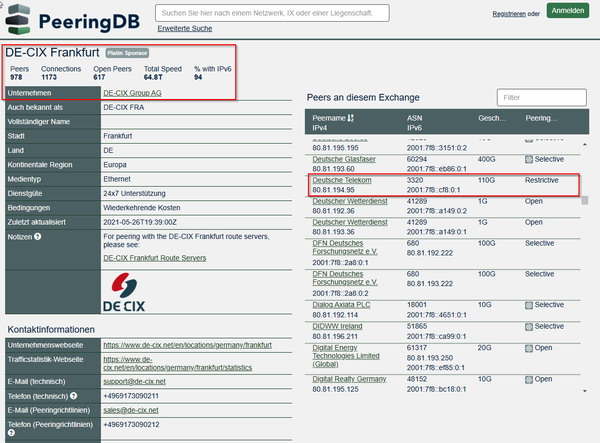Sort peers by Peering... column header
The image size is (600, 443).
click(x=541, y=118)
